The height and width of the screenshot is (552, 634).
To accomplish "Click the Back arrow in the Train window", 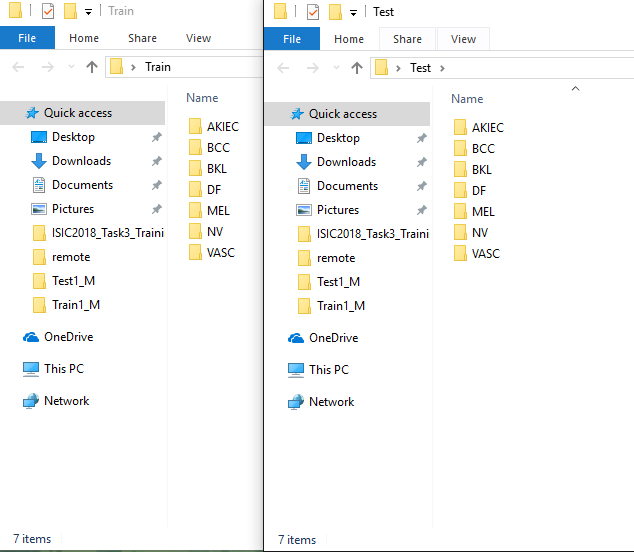I will pos(18,67).
